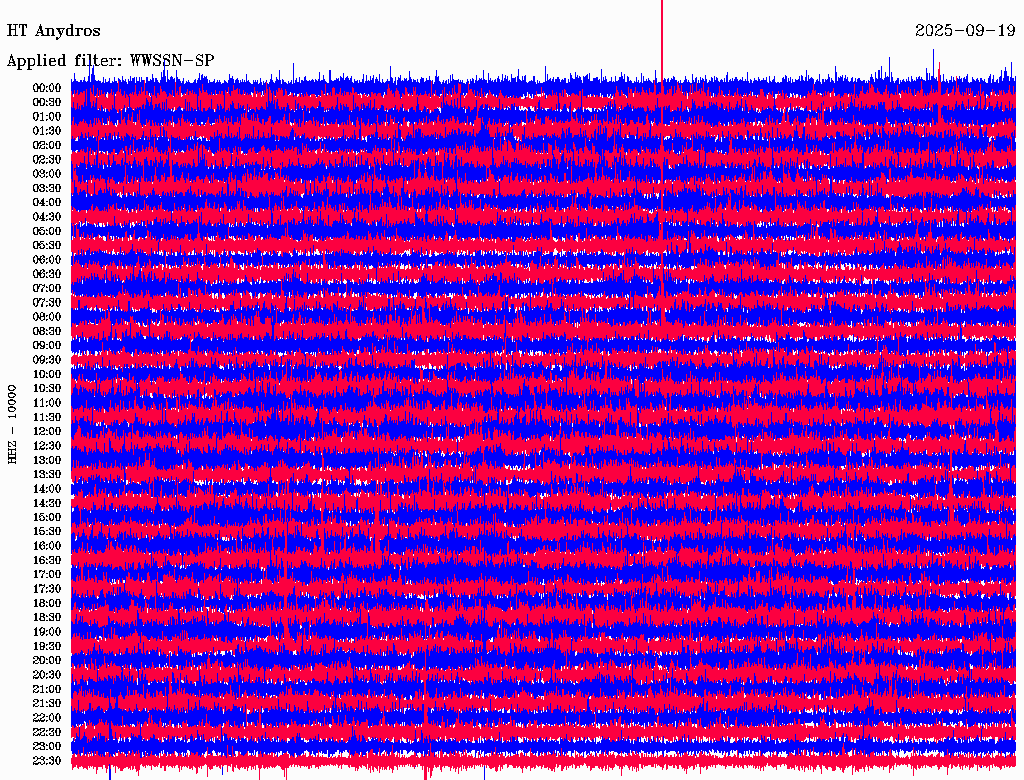This screenshot has height=780, width=1024.
Task: Select the 16:00 time label
Action: point(47,545)
